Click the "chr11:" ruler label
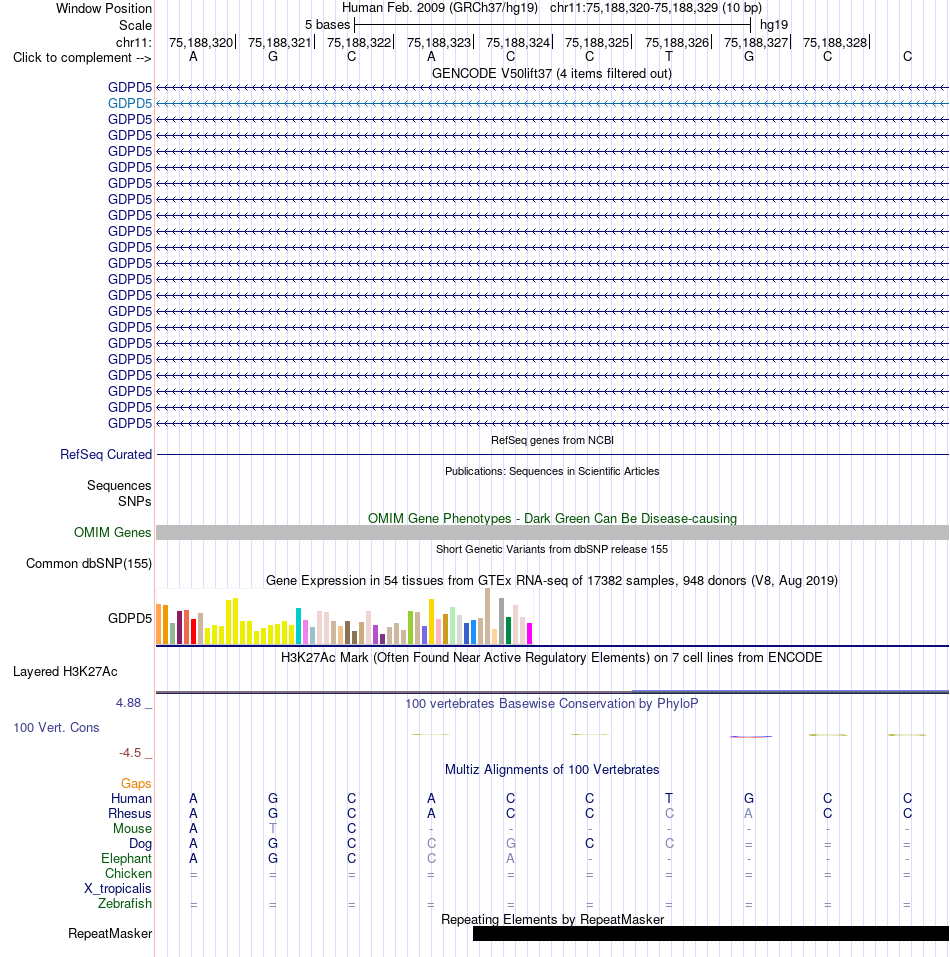Viewport: 950px width, 957px height. click(x=134, y=42)
